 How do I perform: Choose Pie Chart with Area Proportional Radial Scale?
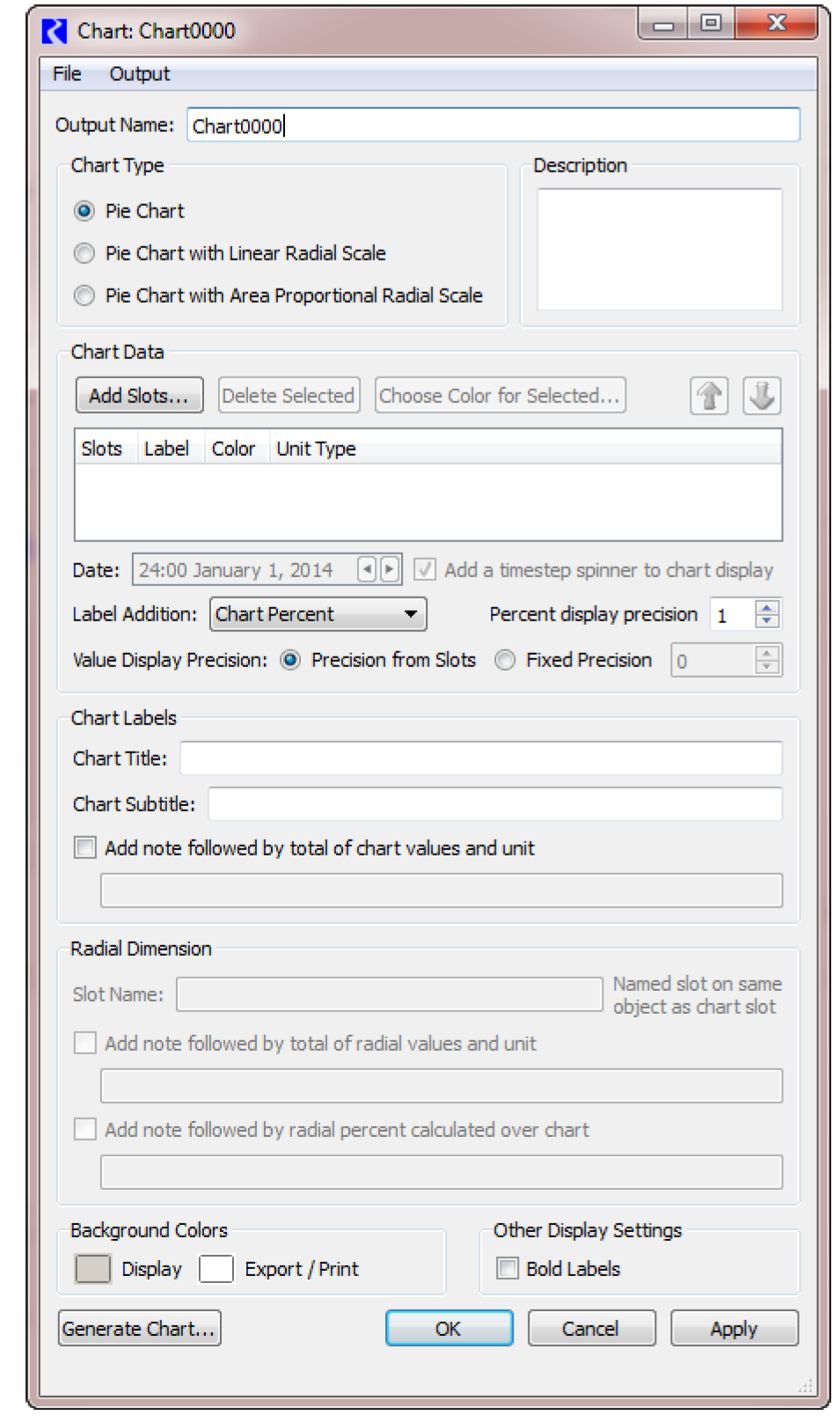[84, 296]
